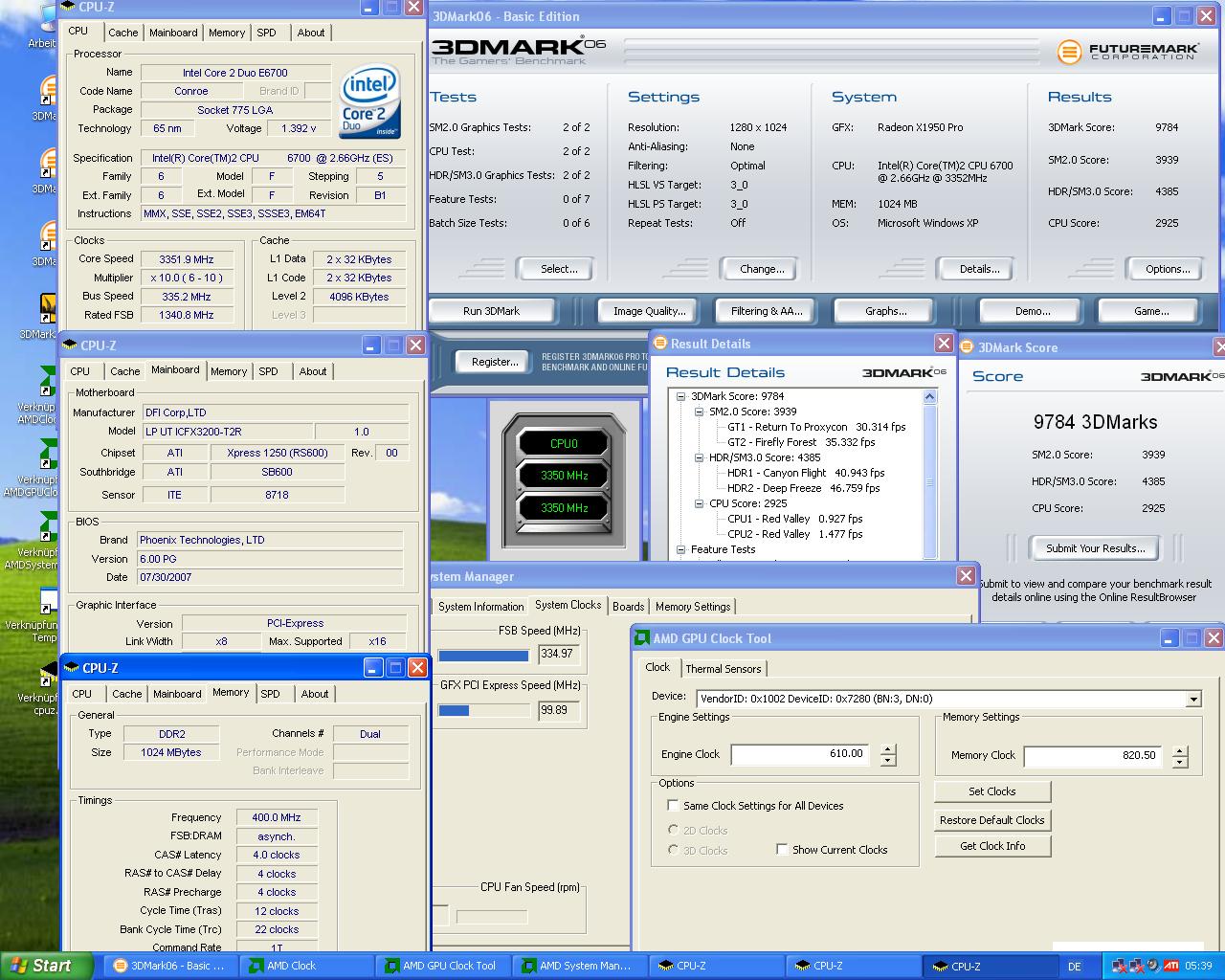The image size is (1225, 980).
Task: Collapse the CPU Score: 2925 tree node
Action: 699,503
